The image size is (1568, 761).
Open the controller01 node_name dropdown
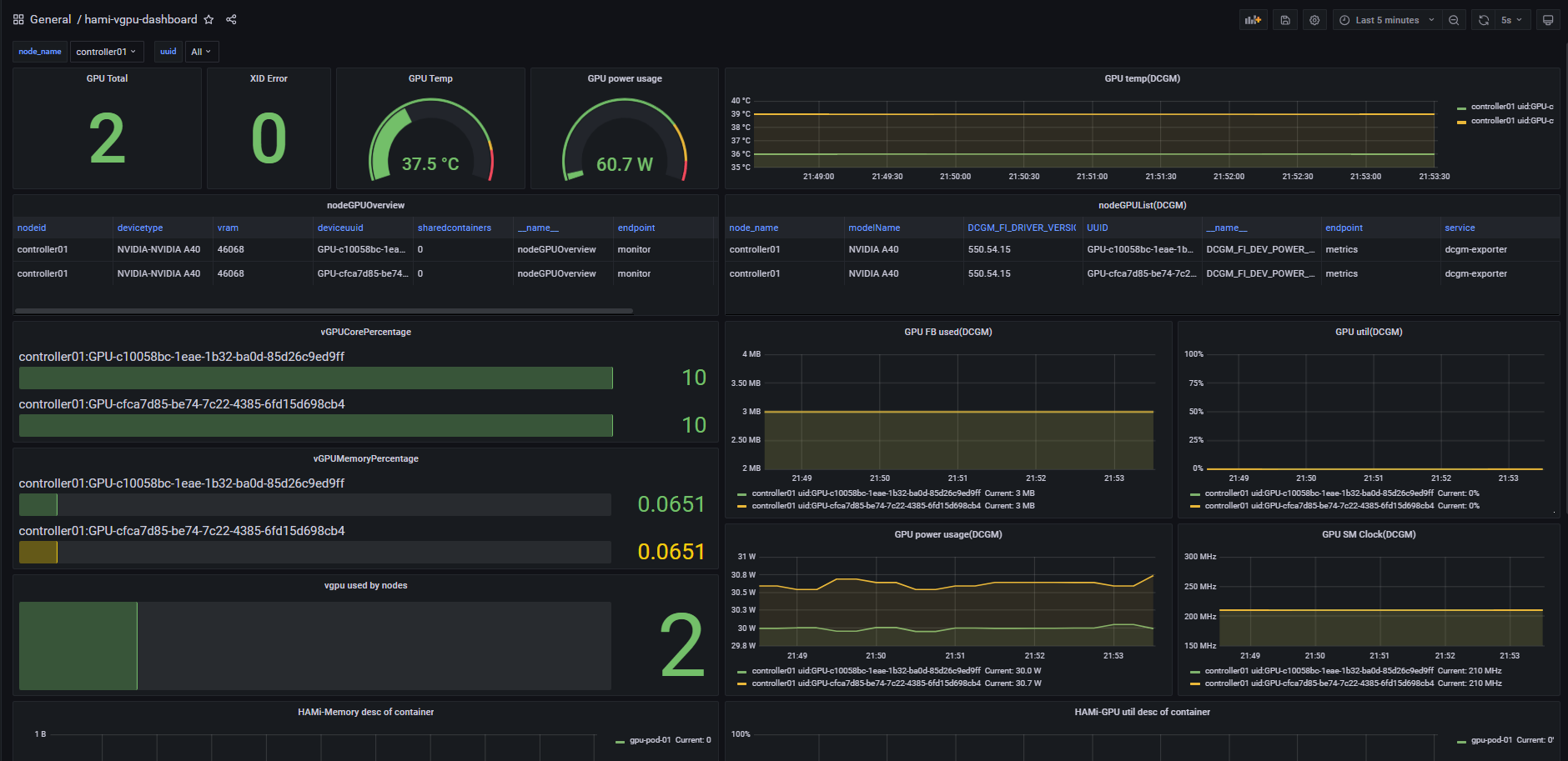tap(106, 52)
